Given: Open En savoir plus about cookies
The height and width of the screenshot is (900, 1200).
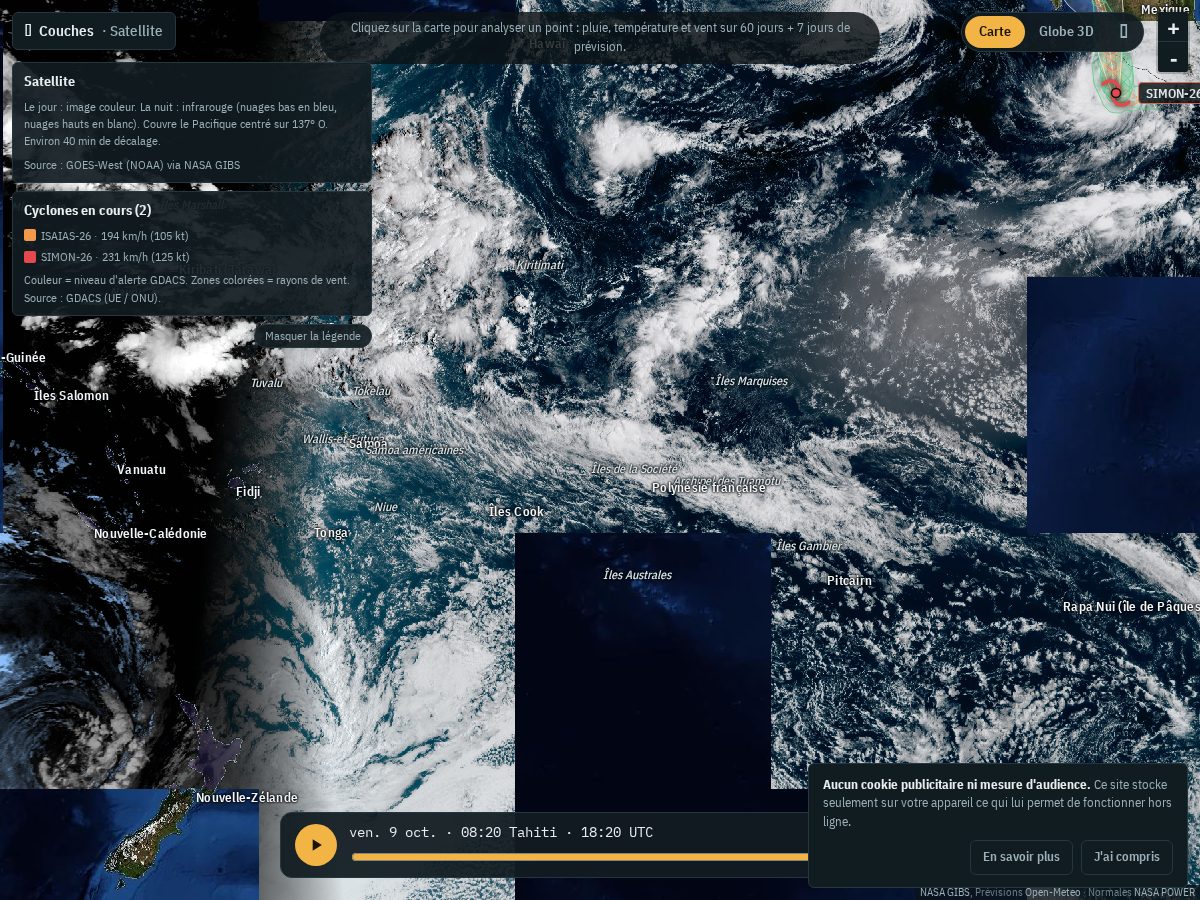Looking at the screenshot, I should tap(1021, 857).
